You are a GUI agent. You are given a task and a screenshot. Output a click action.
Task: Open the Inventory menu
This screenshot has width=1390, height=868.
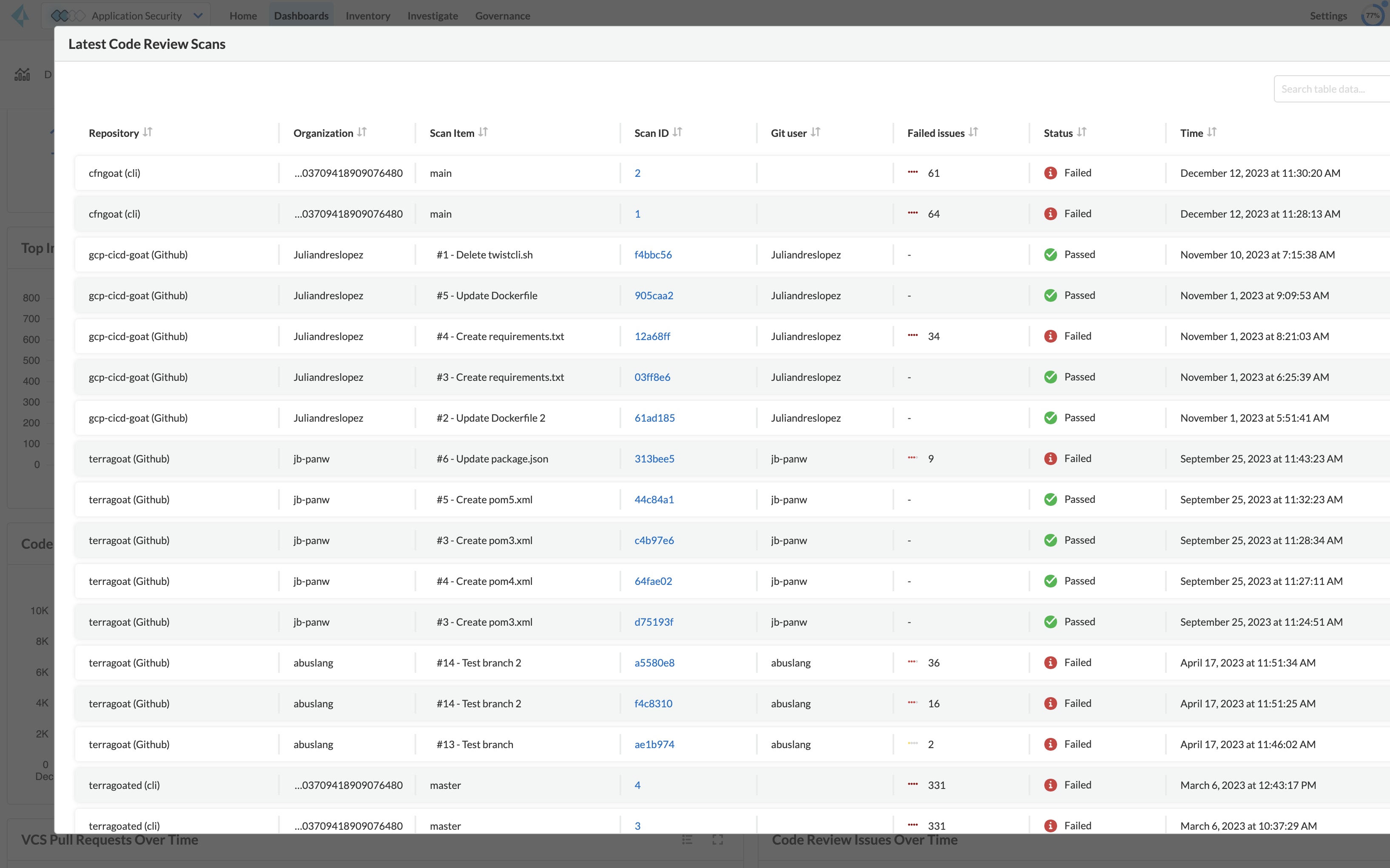tap(367, 15)
